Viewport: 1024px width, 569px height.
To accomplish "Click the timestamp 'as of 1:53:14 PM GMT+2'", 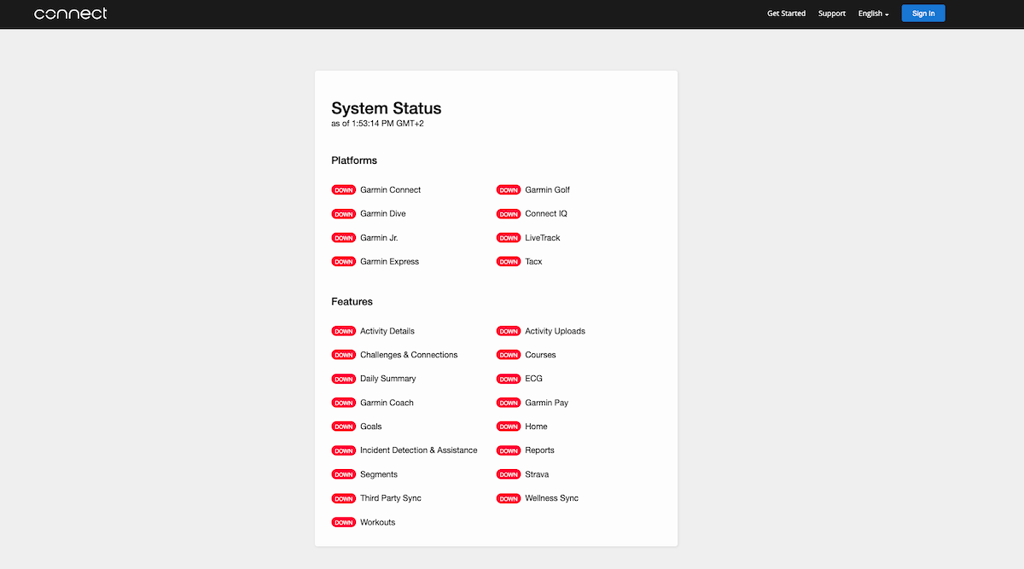I will point(377,123).
